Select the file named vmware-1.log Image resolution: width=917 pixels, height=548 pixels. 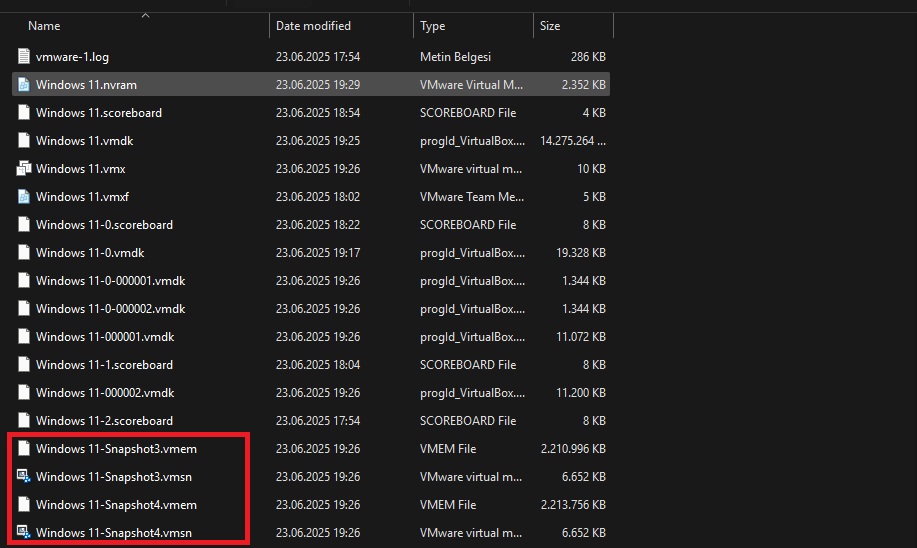(72, 57)
